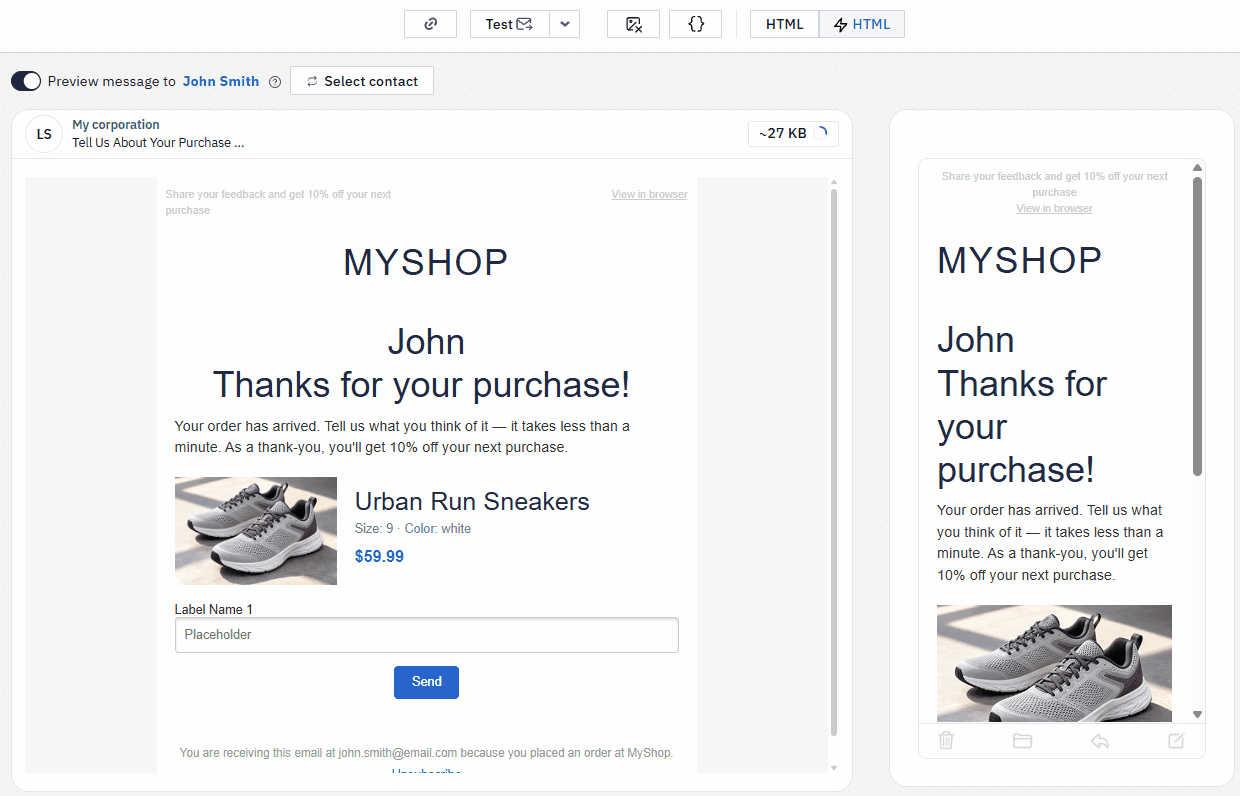This screenshot has width=1240, height=796.
Task: Open View in browser link in desktop preview
Action: [649, 194]
